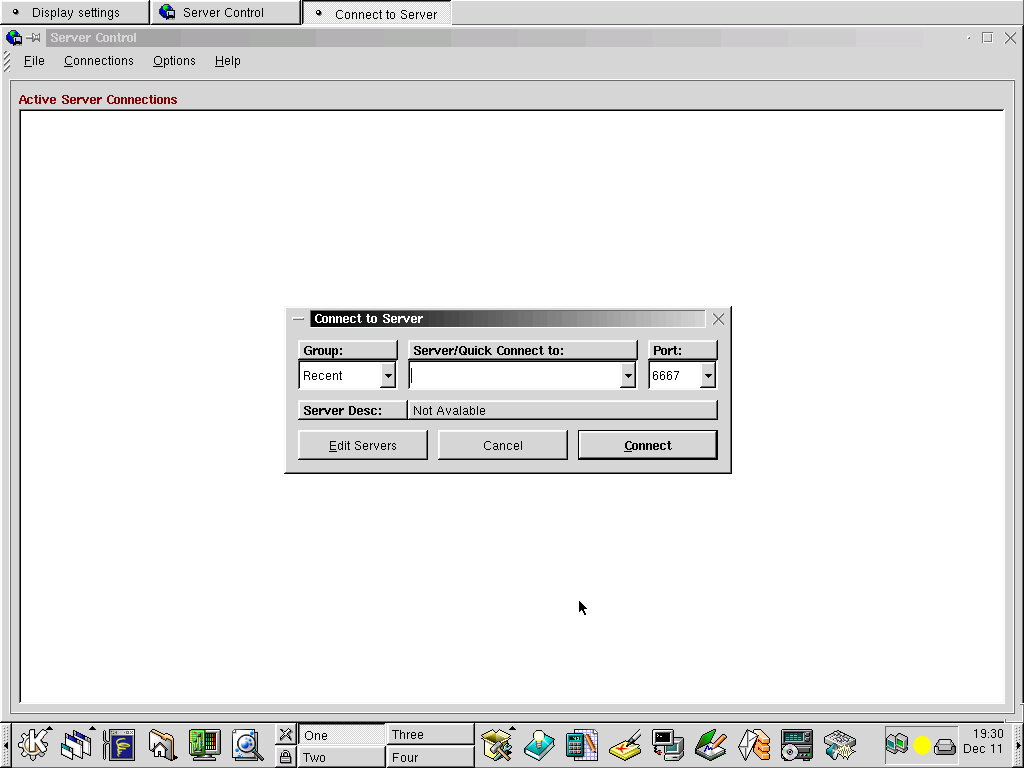Expand the Port dropdown arrow

point(708,376)
